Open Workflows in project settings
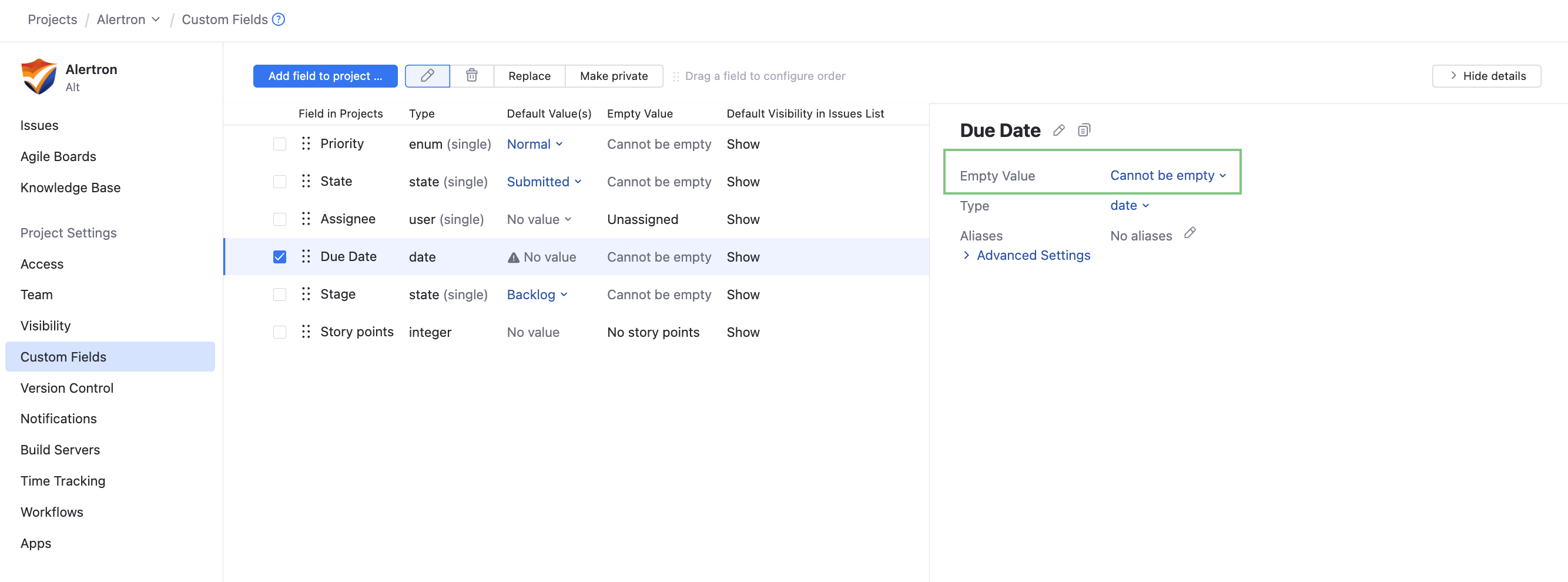1568x582 pixels. point(52,512)
